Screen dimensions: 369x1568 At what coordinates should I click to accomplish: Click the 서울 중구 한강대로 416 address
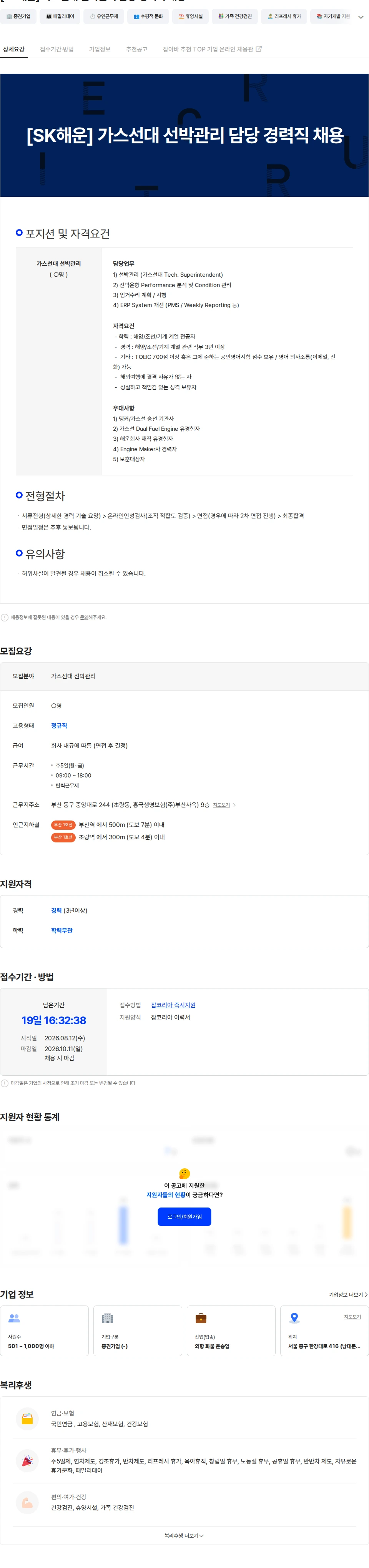(x=324, y=1346)
